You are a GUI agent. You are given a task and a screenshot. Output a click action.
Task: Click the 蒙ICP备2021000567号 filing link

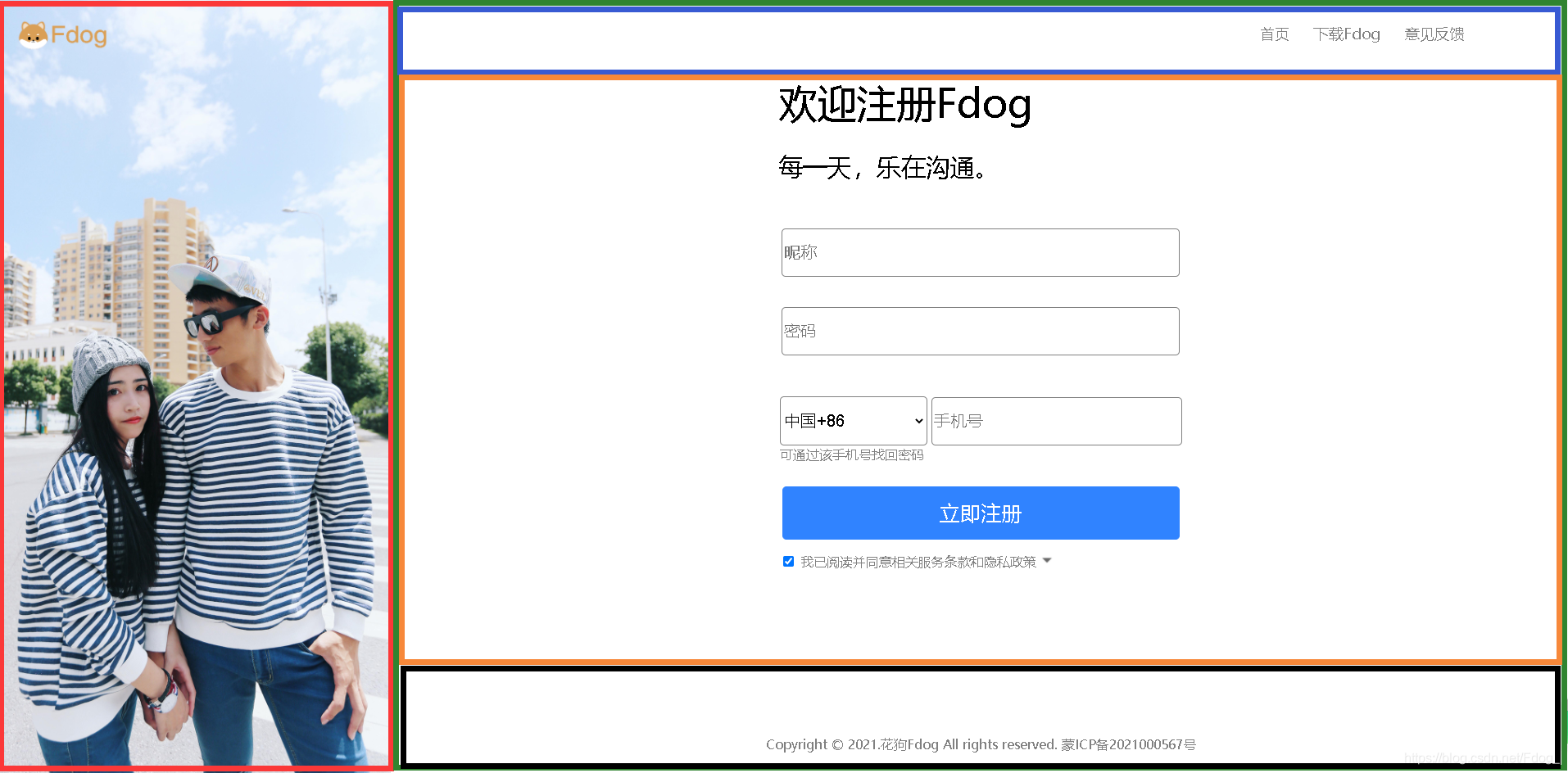pos(1128,744)
